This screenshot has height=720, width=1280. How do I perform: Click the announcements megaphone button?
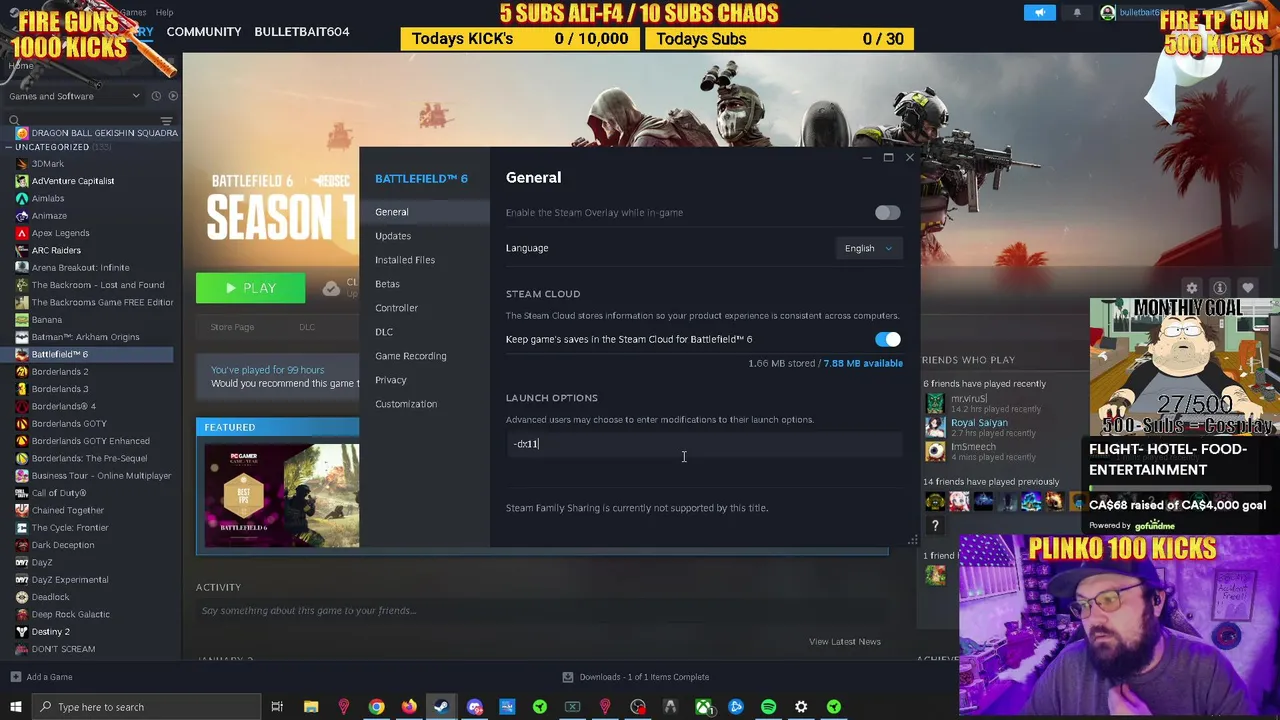(1040, 13)
